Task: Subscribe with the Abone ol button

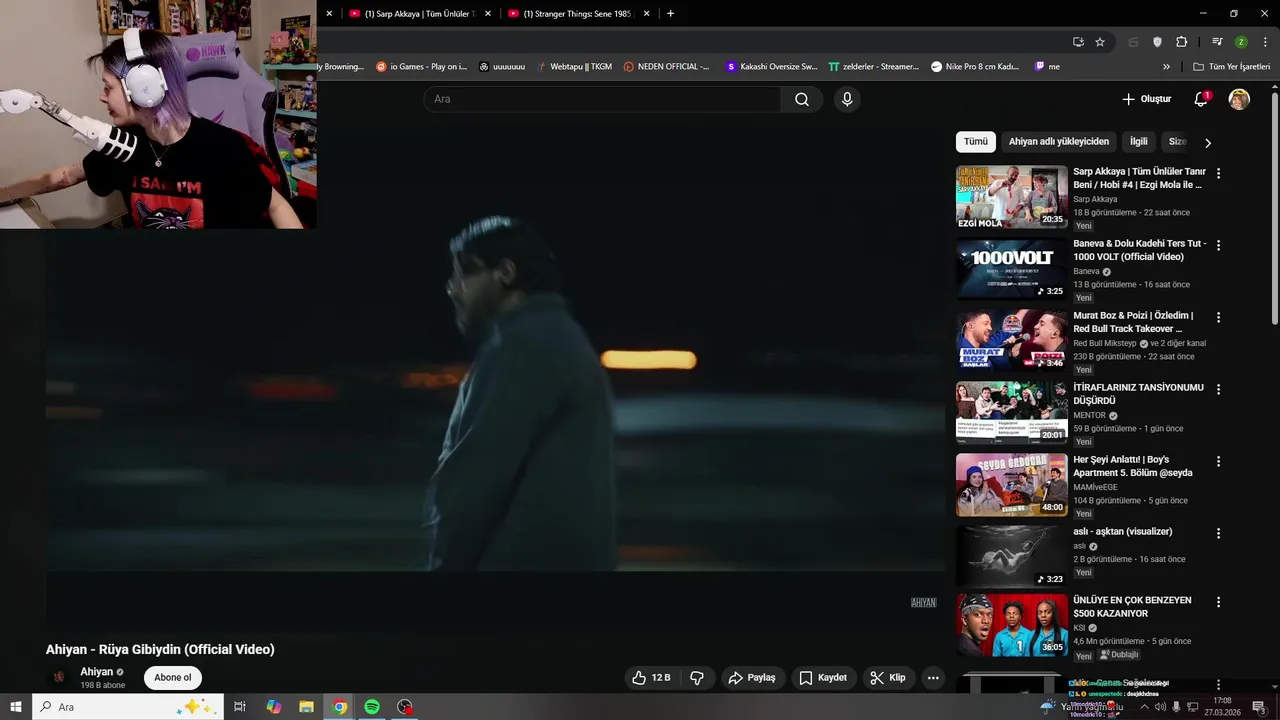Action: click(x=172, y=678)
